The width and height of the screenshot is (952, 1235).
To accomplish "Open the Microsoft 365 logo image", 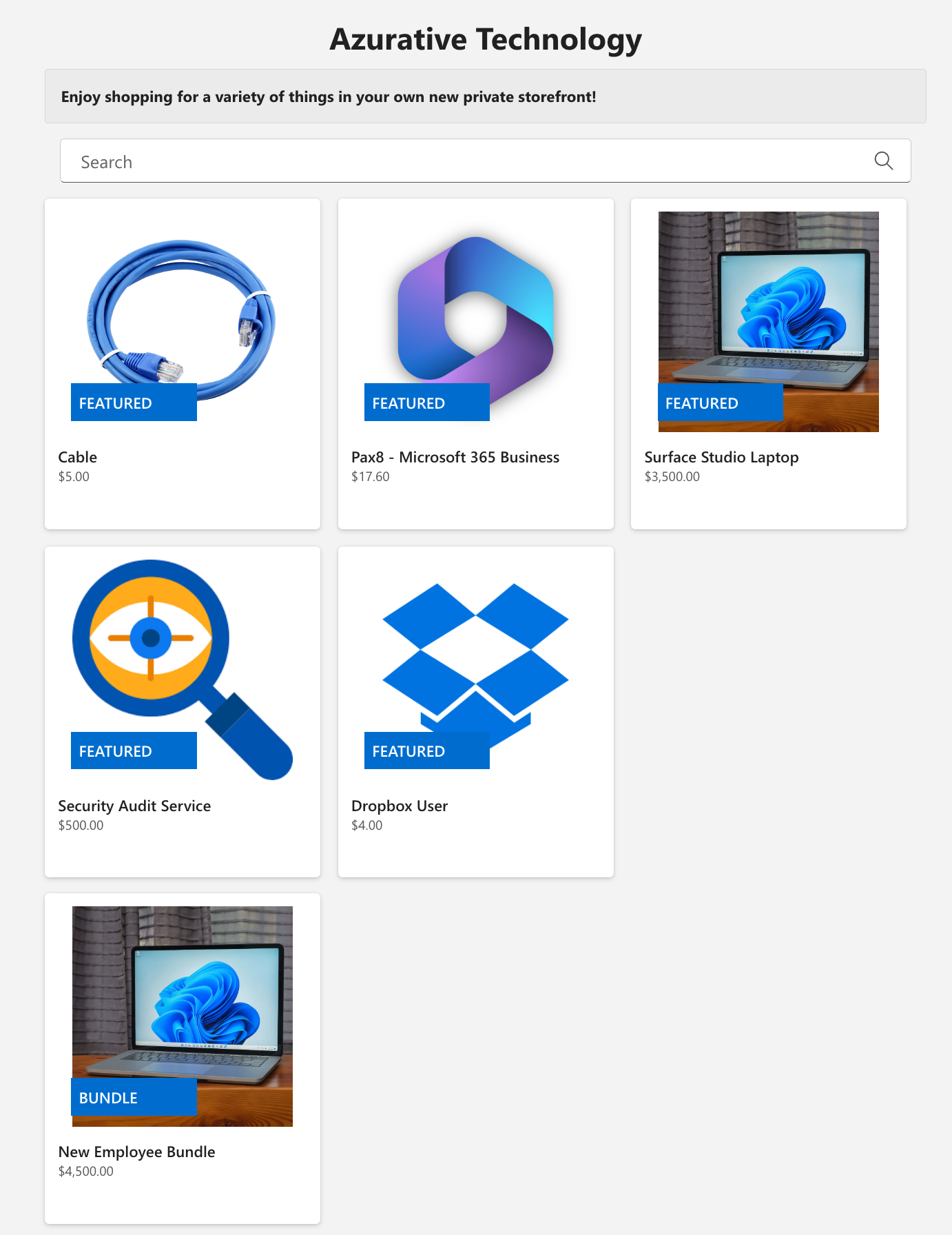I will pos(475,322).
